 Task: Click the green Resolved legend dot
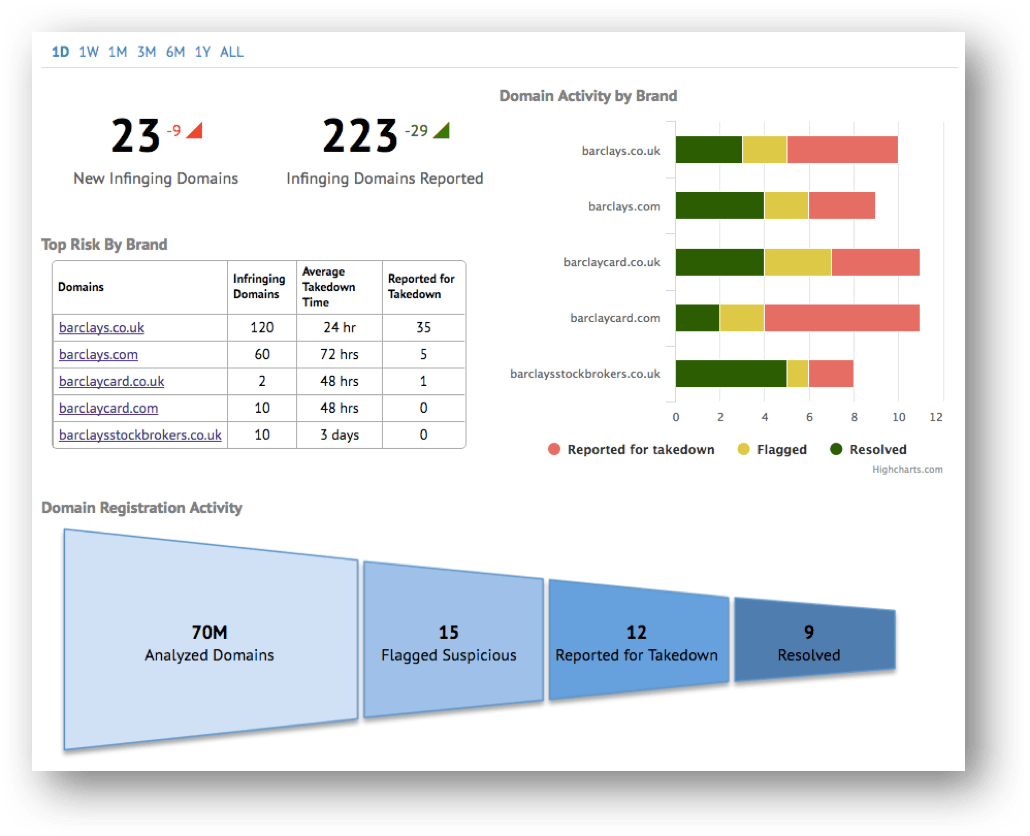point(836,449)
